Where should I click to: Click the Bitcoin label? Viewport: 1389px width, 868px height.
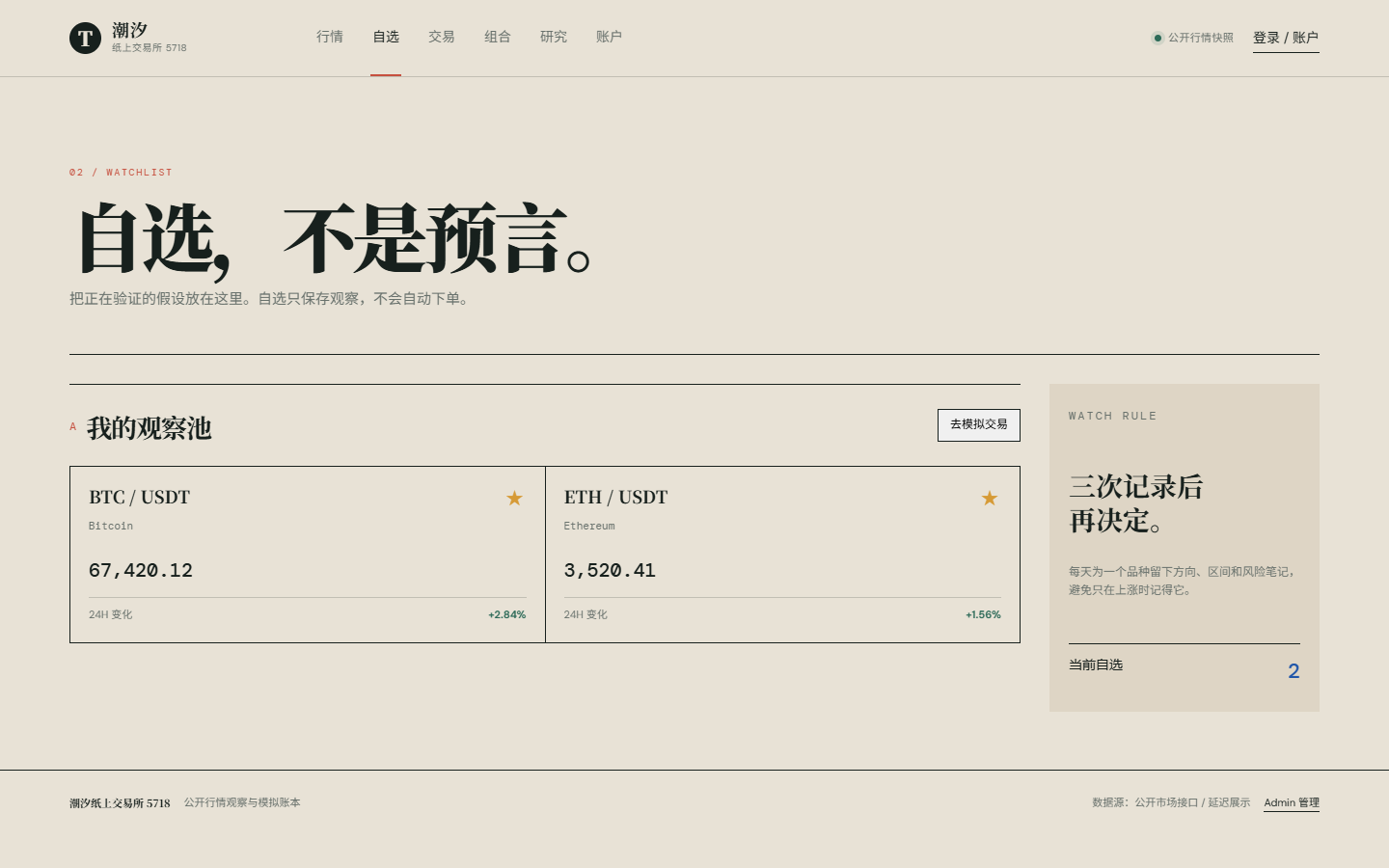click(x=111, y=526)
